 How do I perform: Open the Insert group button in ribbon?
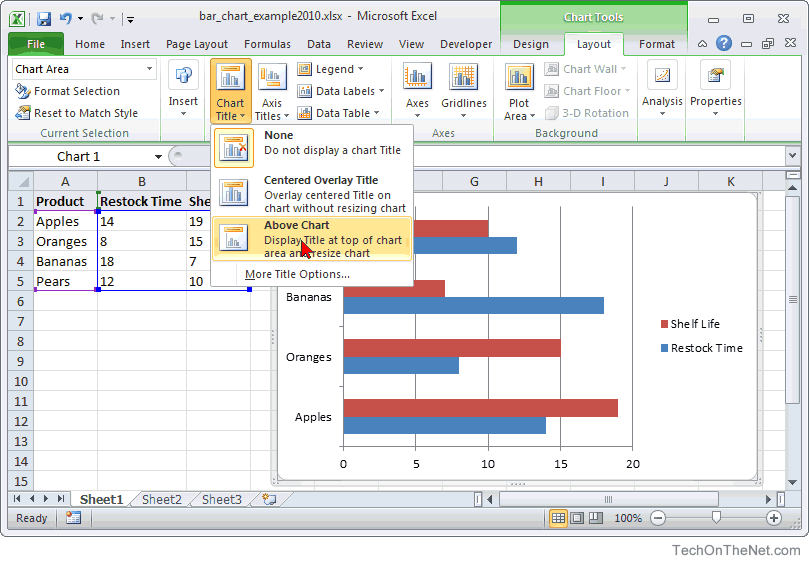coord(183,88)
